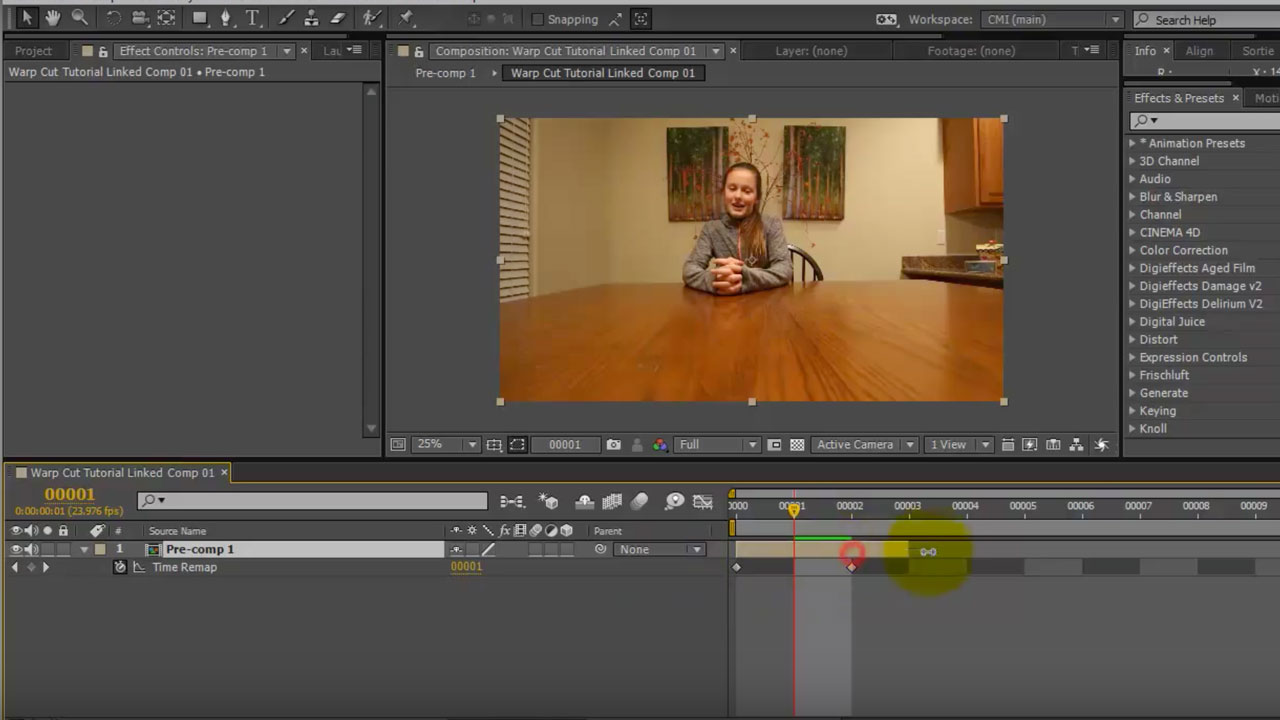
Task: Expand the Blur & Sharpen category
Action: point(1132,197)
